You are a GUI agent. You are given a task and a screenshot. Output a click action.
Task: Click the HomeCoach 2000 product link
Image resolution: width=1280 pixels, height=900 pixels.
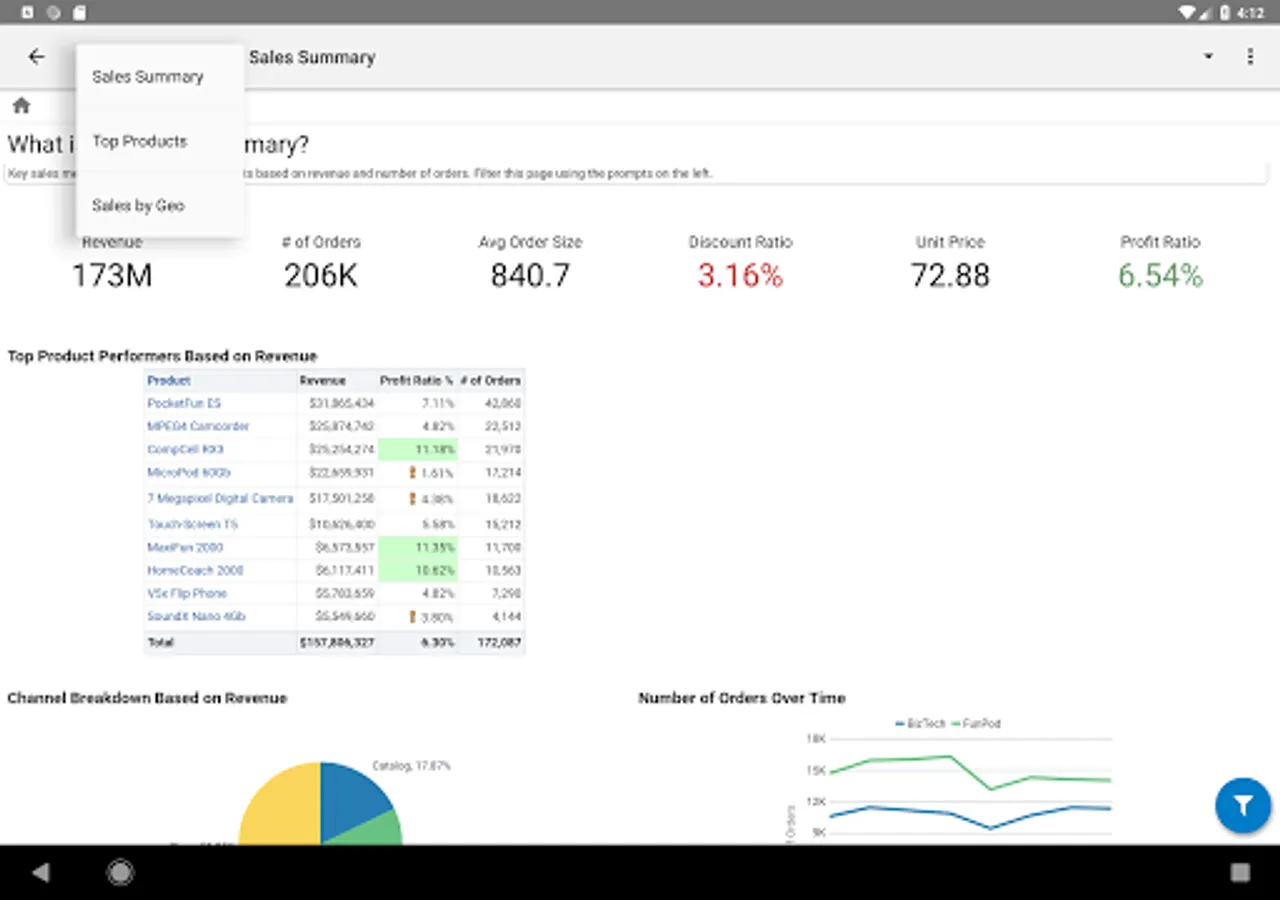click(195, 570)
